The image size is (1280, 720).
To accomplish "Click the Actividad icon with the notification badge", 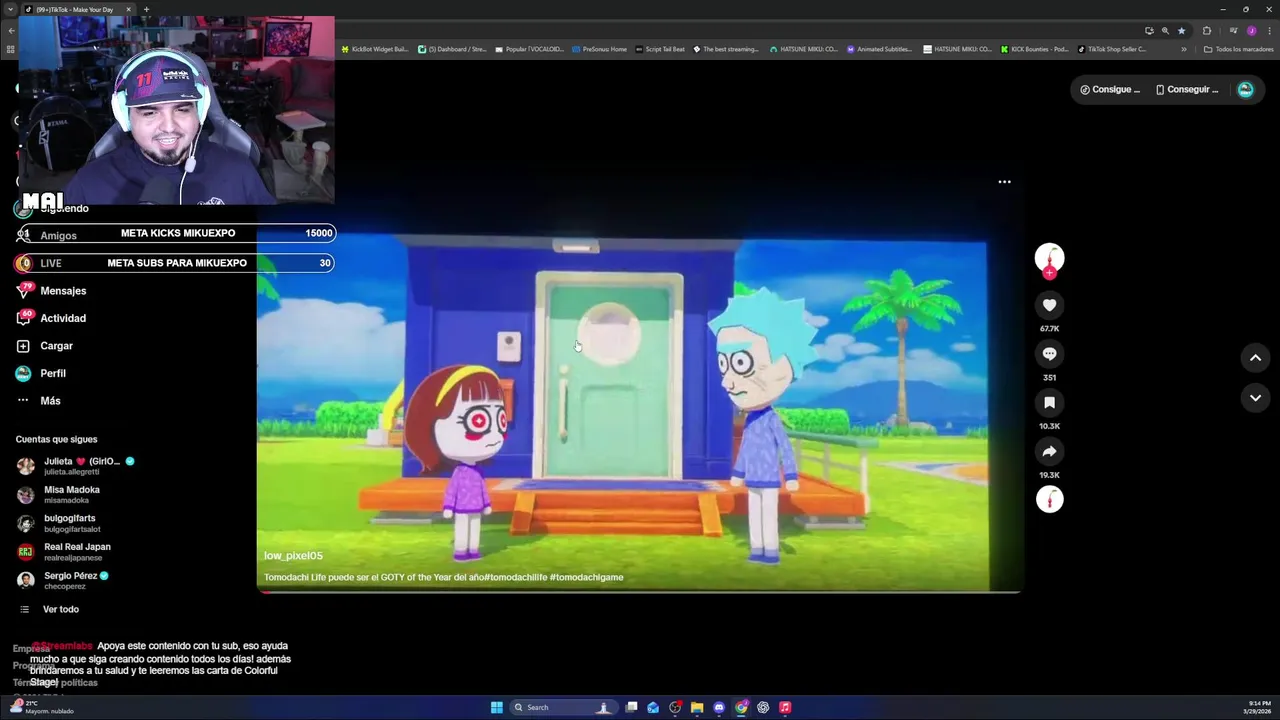I will pyautogui.click(x=24, y=318).
